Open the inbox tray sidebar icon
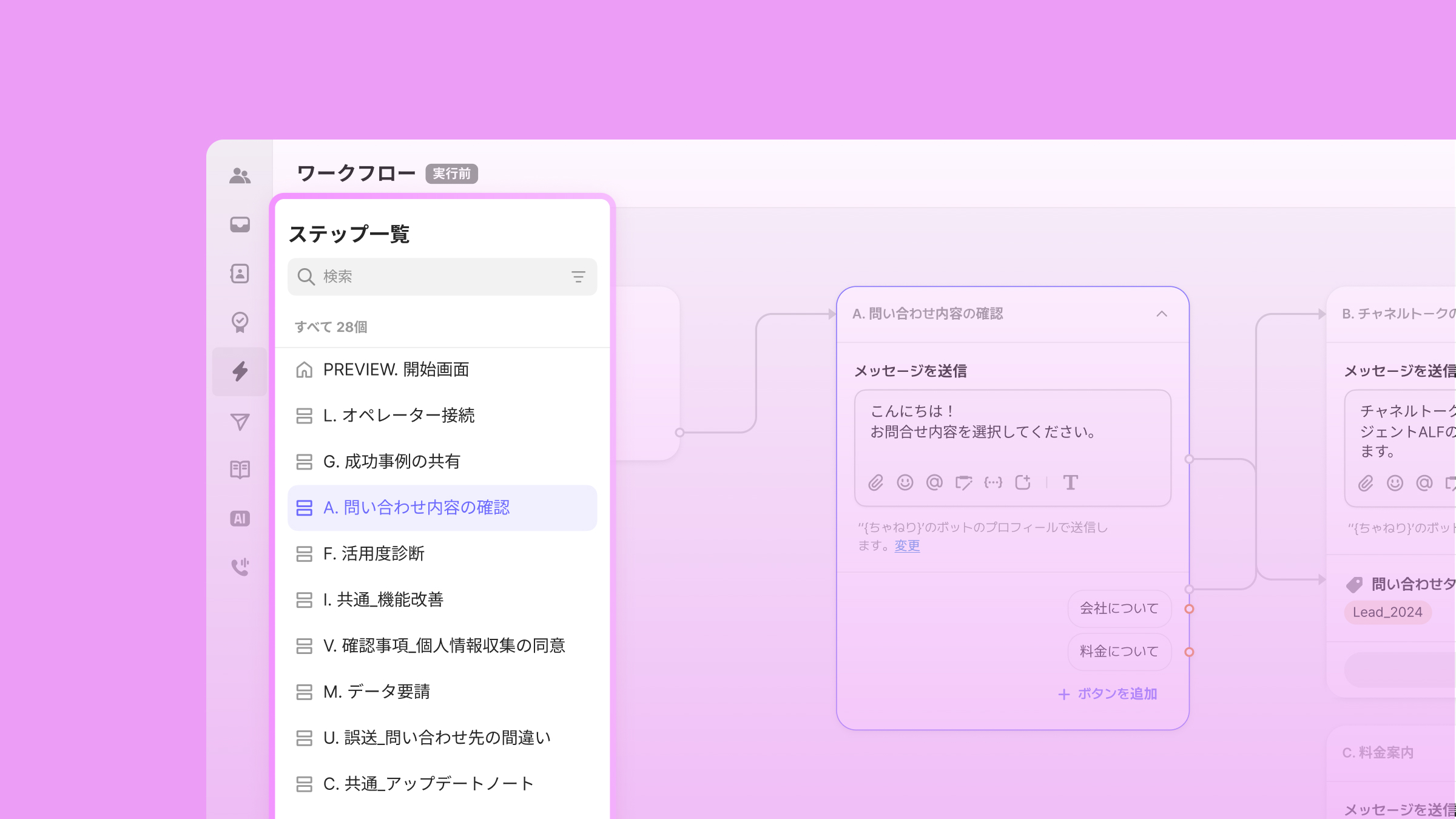This screenshot has width=1456, height=819. [x=240, y=224]
